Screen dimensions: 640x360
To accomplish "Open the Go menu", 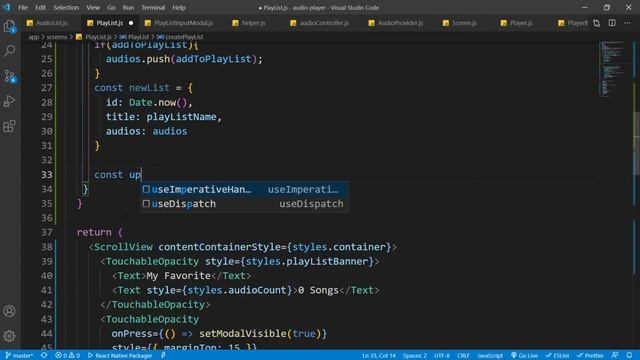I will coord(111,7).
